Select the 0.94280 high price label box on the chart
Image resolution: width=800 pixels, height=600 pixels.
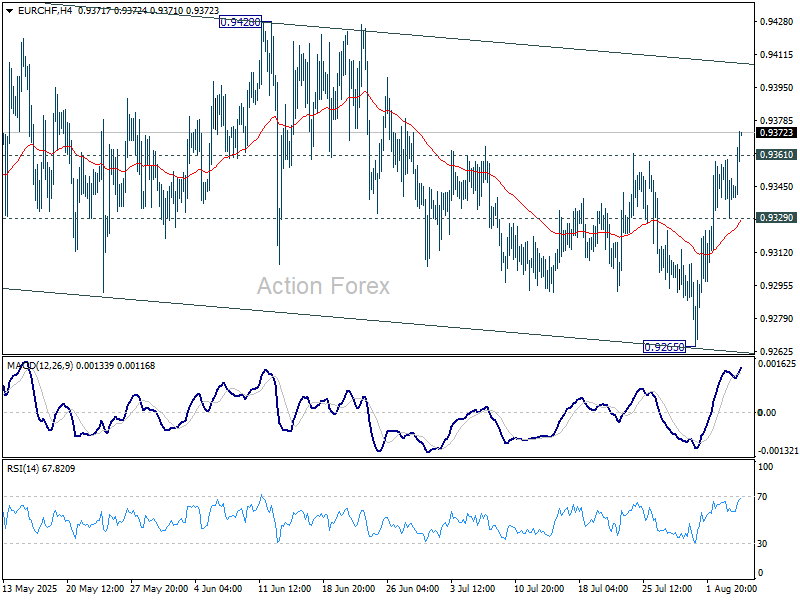point(240,21)
